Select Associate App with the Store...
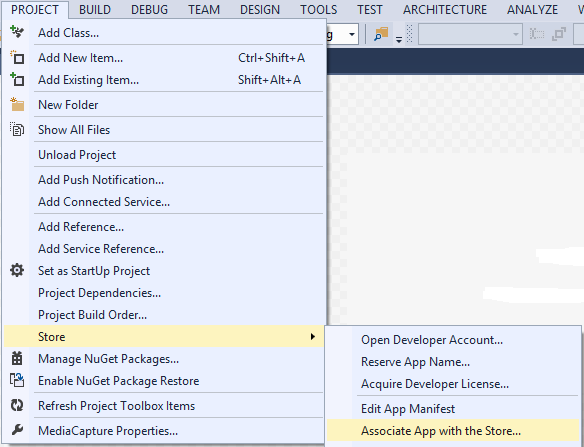Viewport: 584px width, 447px height. click(453, 431)
